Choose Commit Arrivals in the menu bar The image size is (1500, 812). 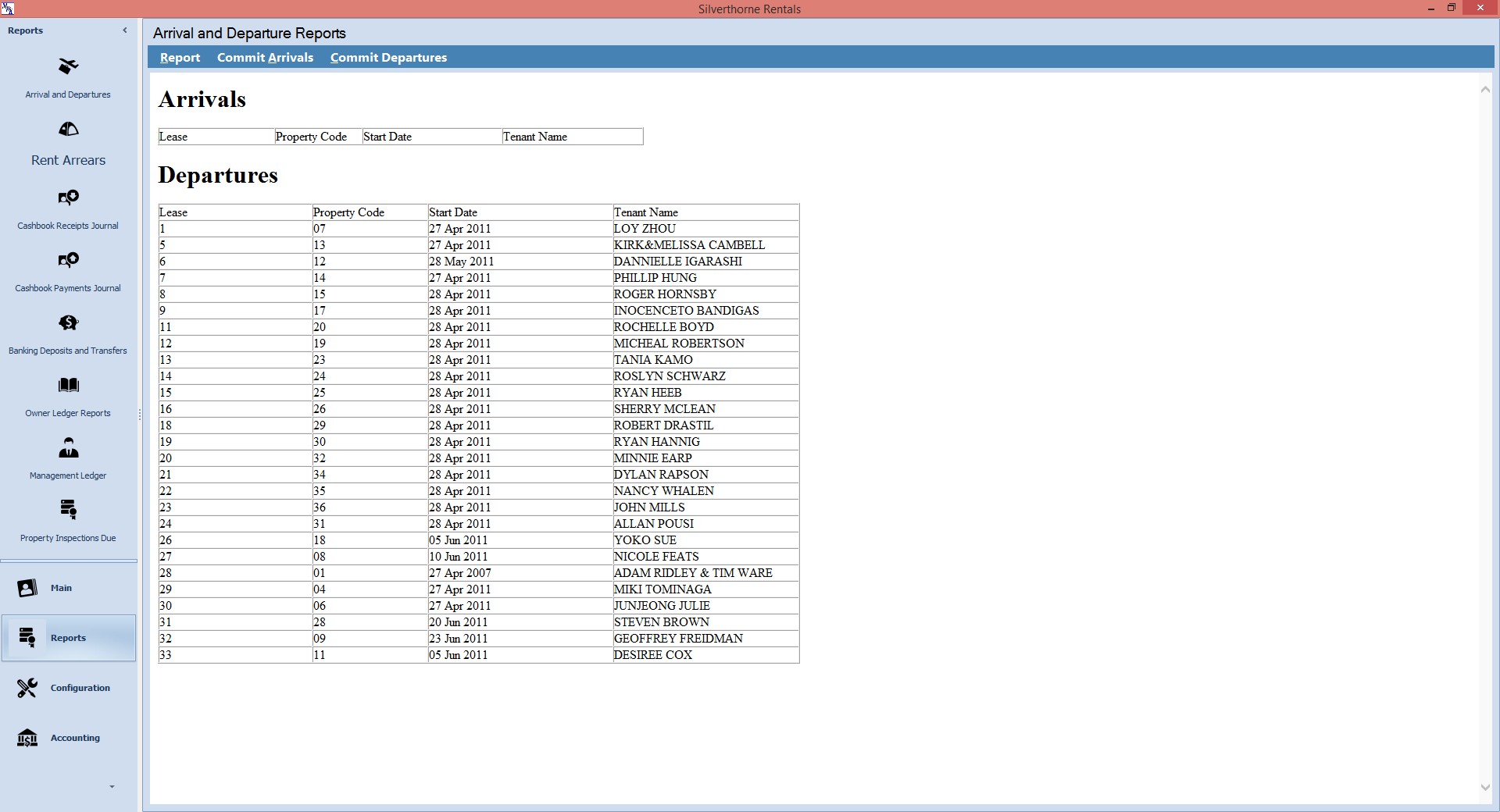(x=265, y=58)
